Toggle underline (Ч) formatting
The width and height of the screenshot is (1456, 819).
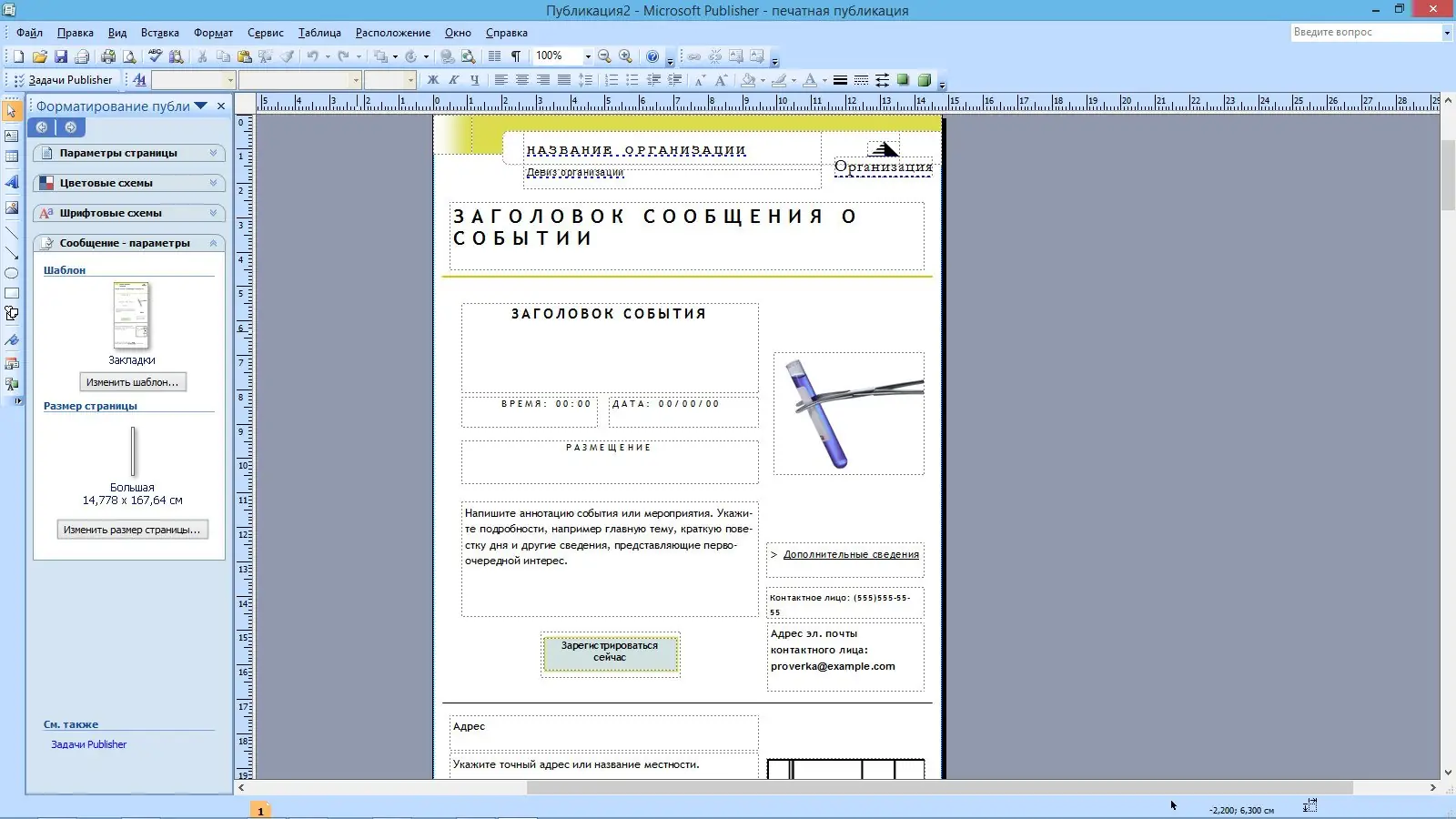click(x=474, y=80)
